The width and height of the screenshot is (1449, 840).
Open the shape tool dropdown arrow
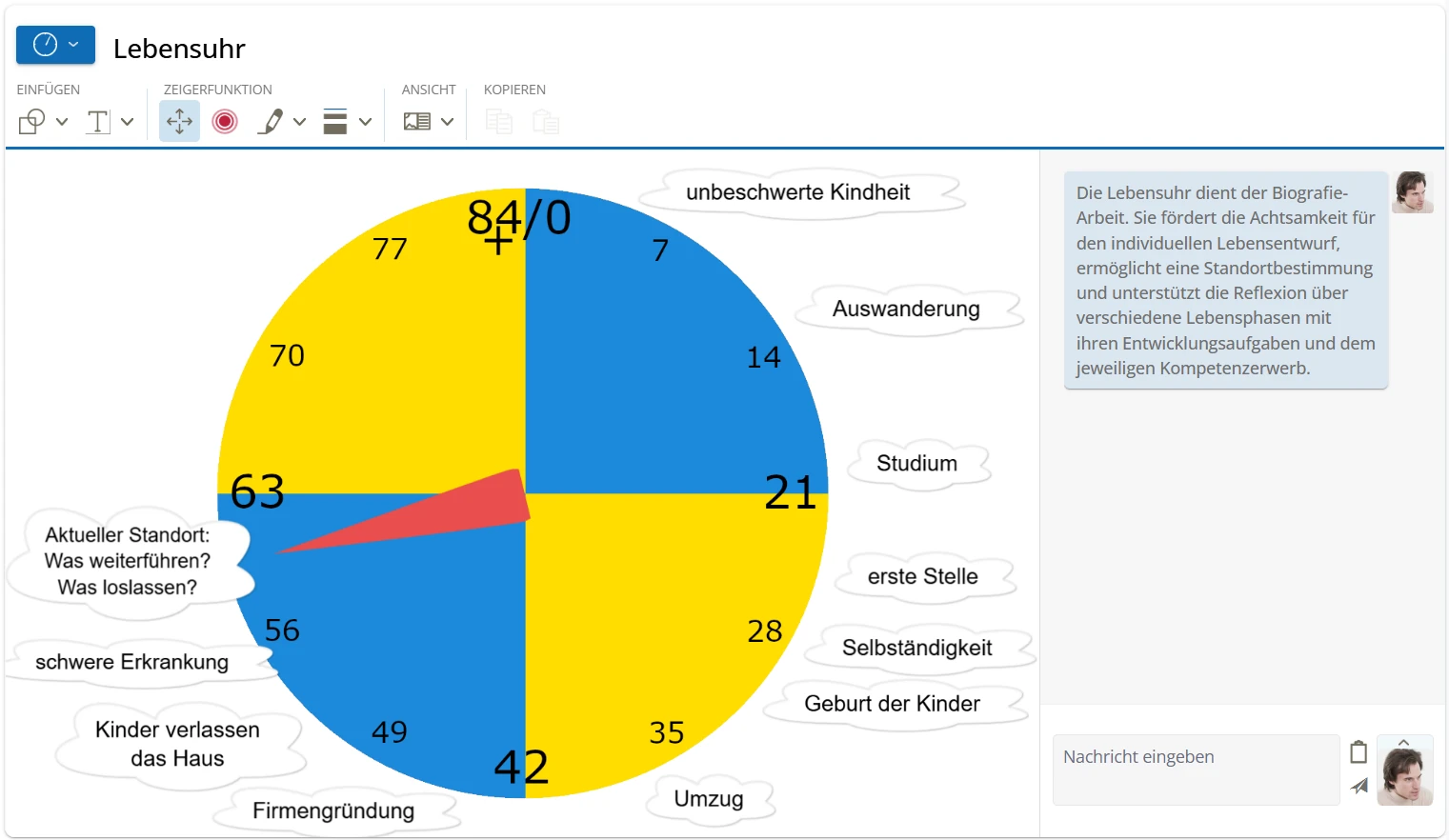[62, 122]
